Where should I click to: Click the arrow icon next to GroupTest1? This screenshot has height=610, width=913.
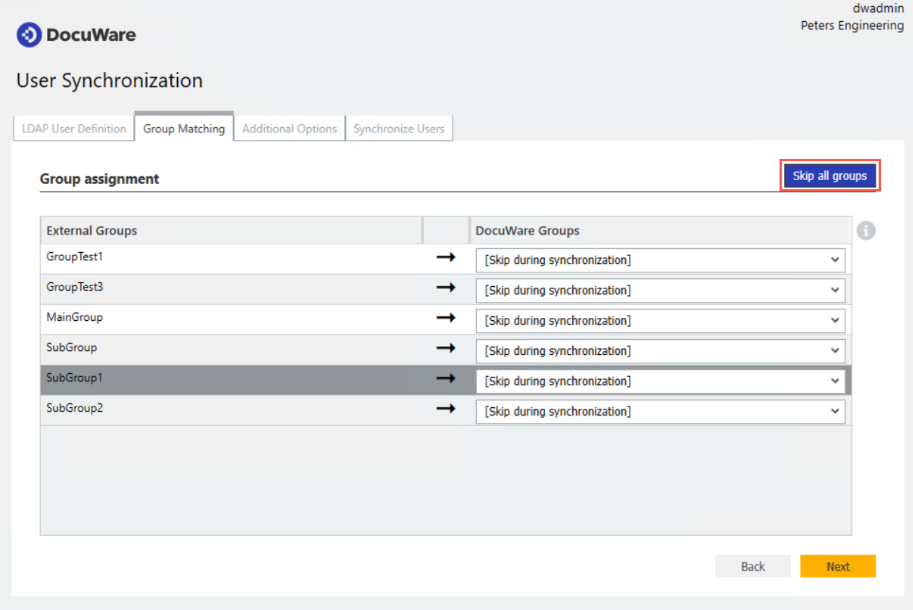pos(445,258)
